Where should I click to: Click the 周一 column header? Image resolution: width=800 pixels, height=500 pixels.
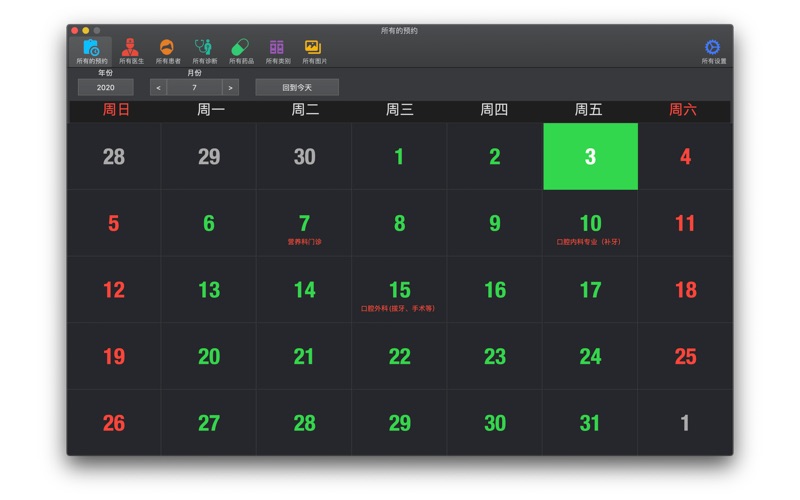(211, 110)
